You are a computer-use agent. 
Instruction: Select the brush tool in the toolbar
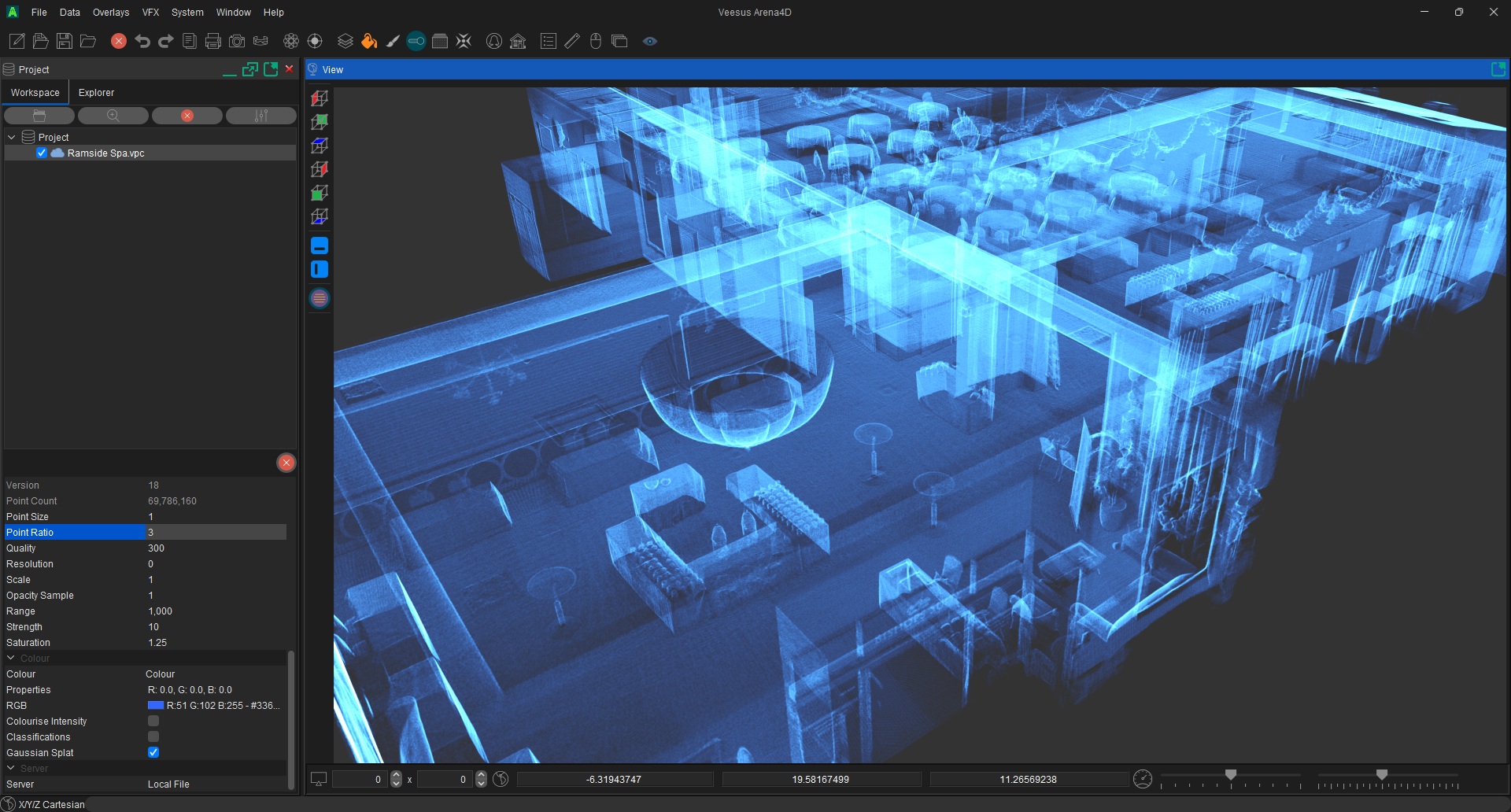coord(393,41)
